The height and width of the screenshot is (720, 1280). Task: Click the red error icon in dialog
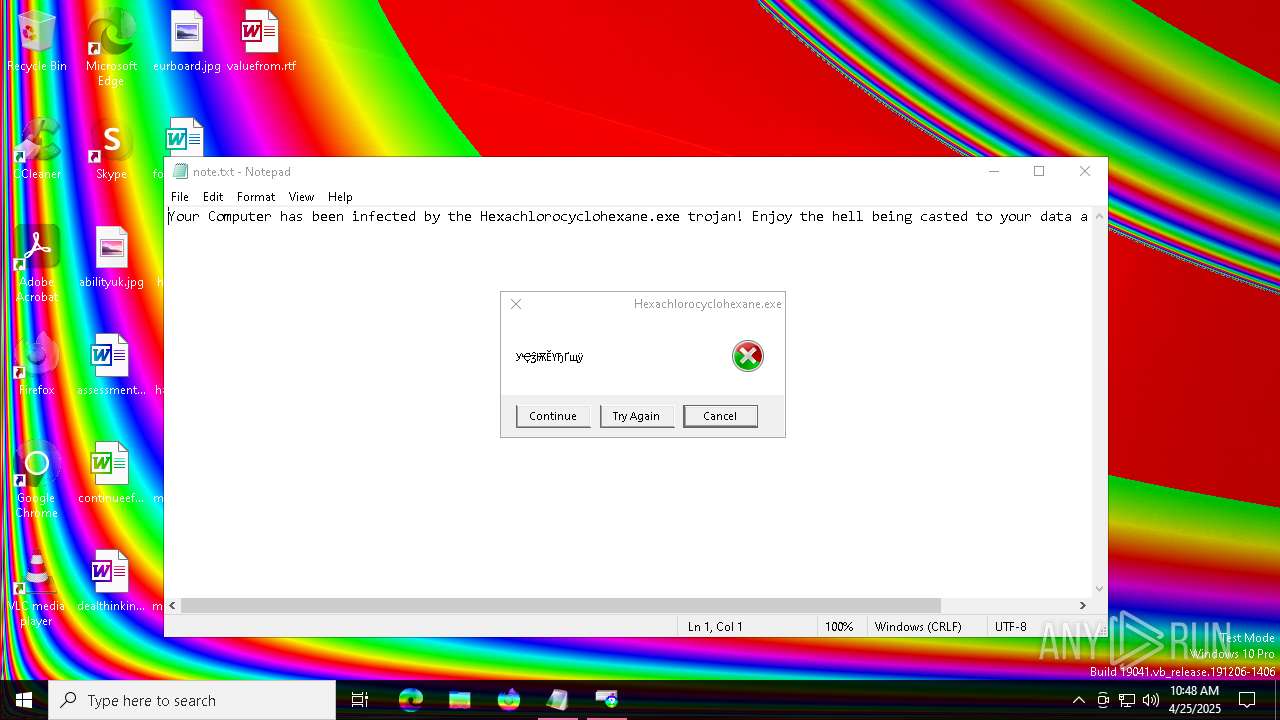[x=747, y=356]
